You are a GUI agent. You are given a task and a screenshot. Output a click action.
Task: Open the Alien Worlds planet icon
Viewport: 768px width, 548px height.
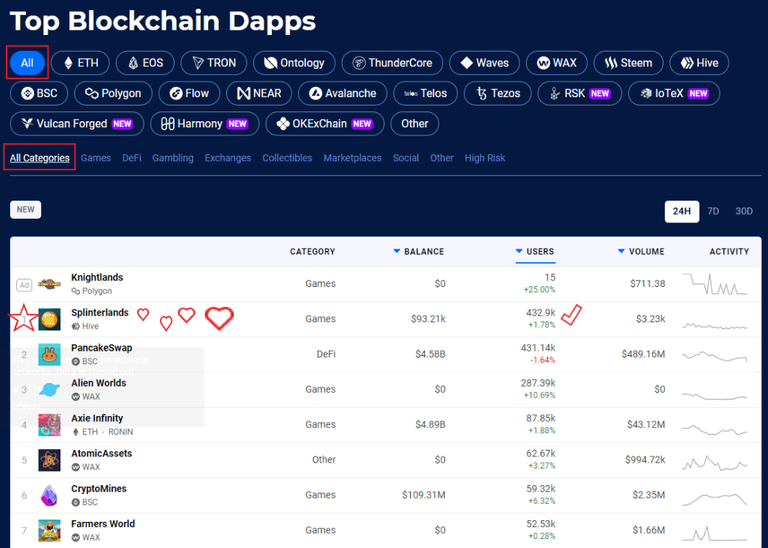point(49,389)
